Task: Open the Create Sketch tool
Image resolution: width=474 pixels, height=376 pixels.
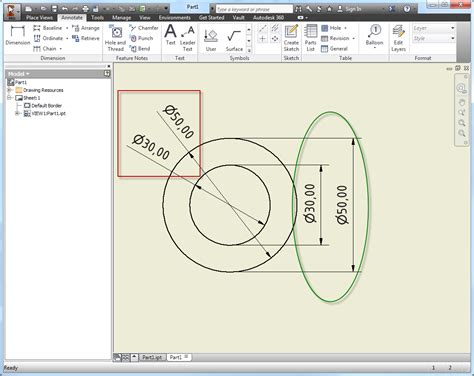Action: 291,38
